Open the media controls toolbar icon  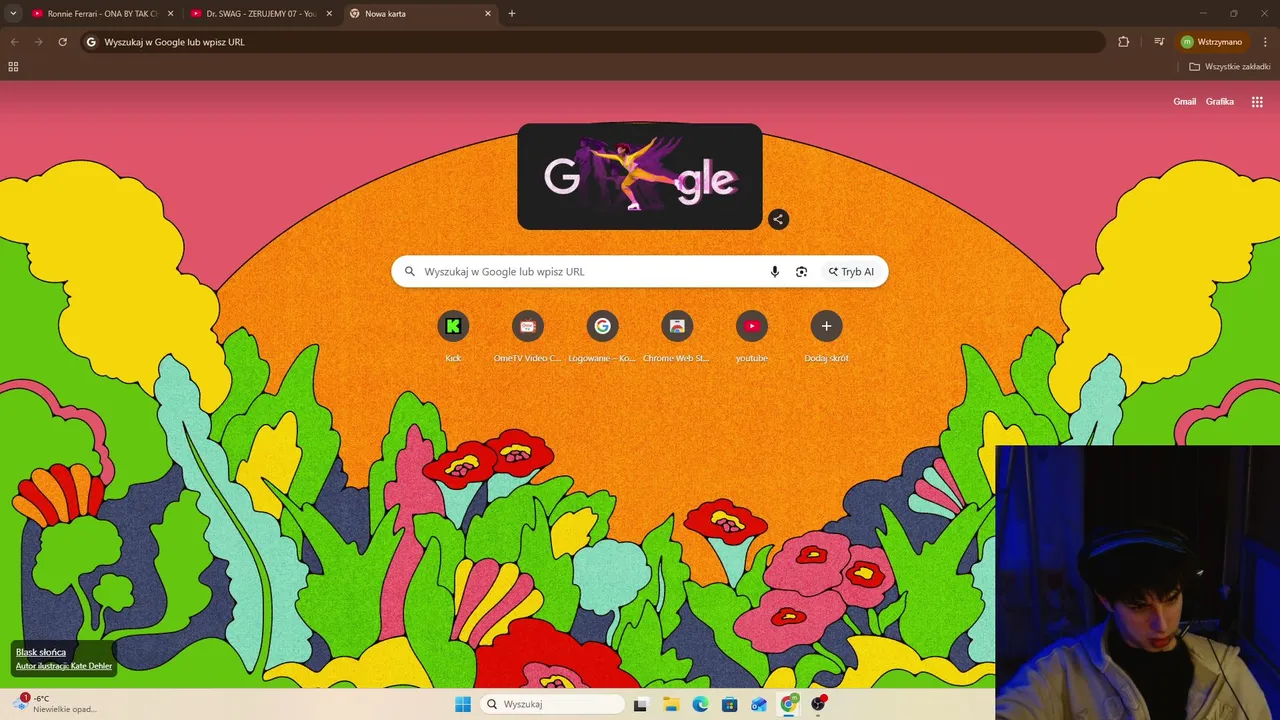click(1159, 42)
